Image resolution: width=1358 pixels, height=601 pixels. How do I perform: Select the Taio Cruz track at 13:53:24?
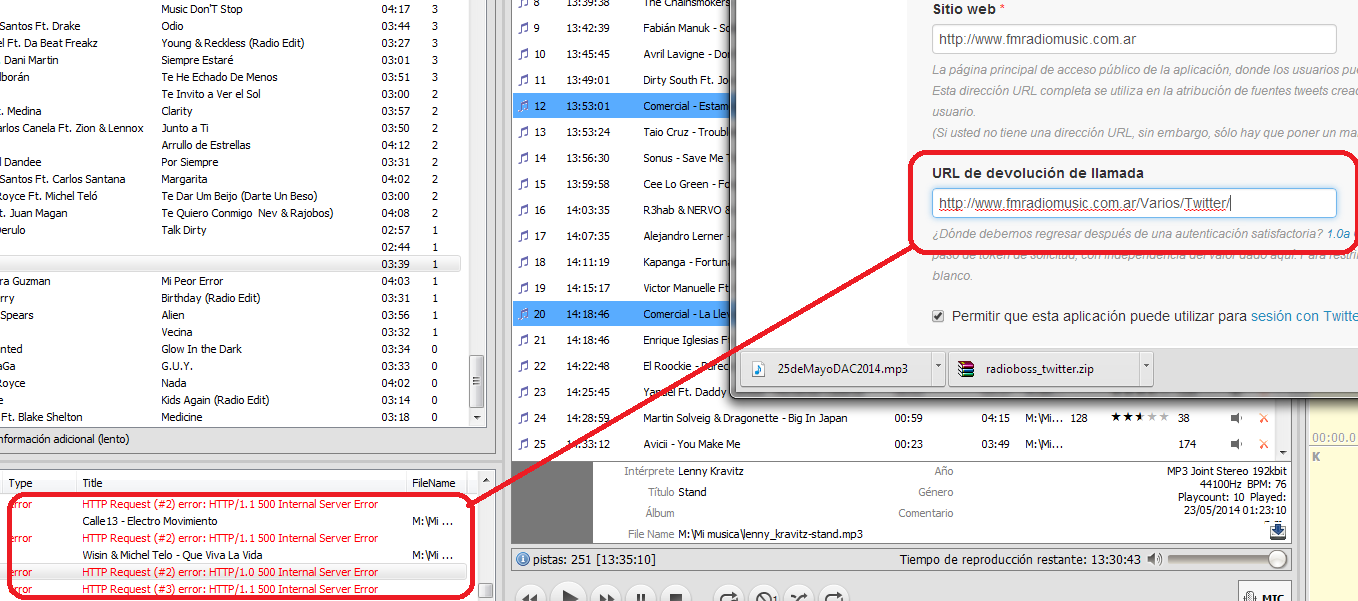coord(623,132)
